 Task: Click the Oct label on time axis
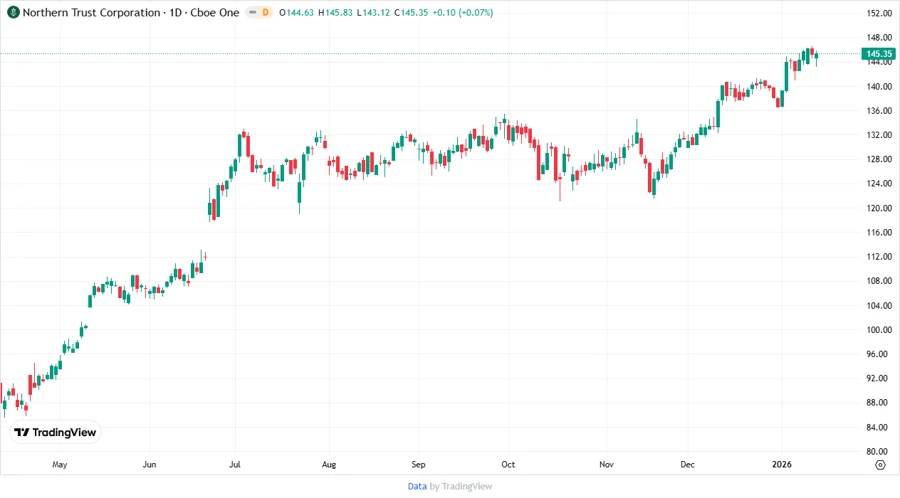click(508, 464)
